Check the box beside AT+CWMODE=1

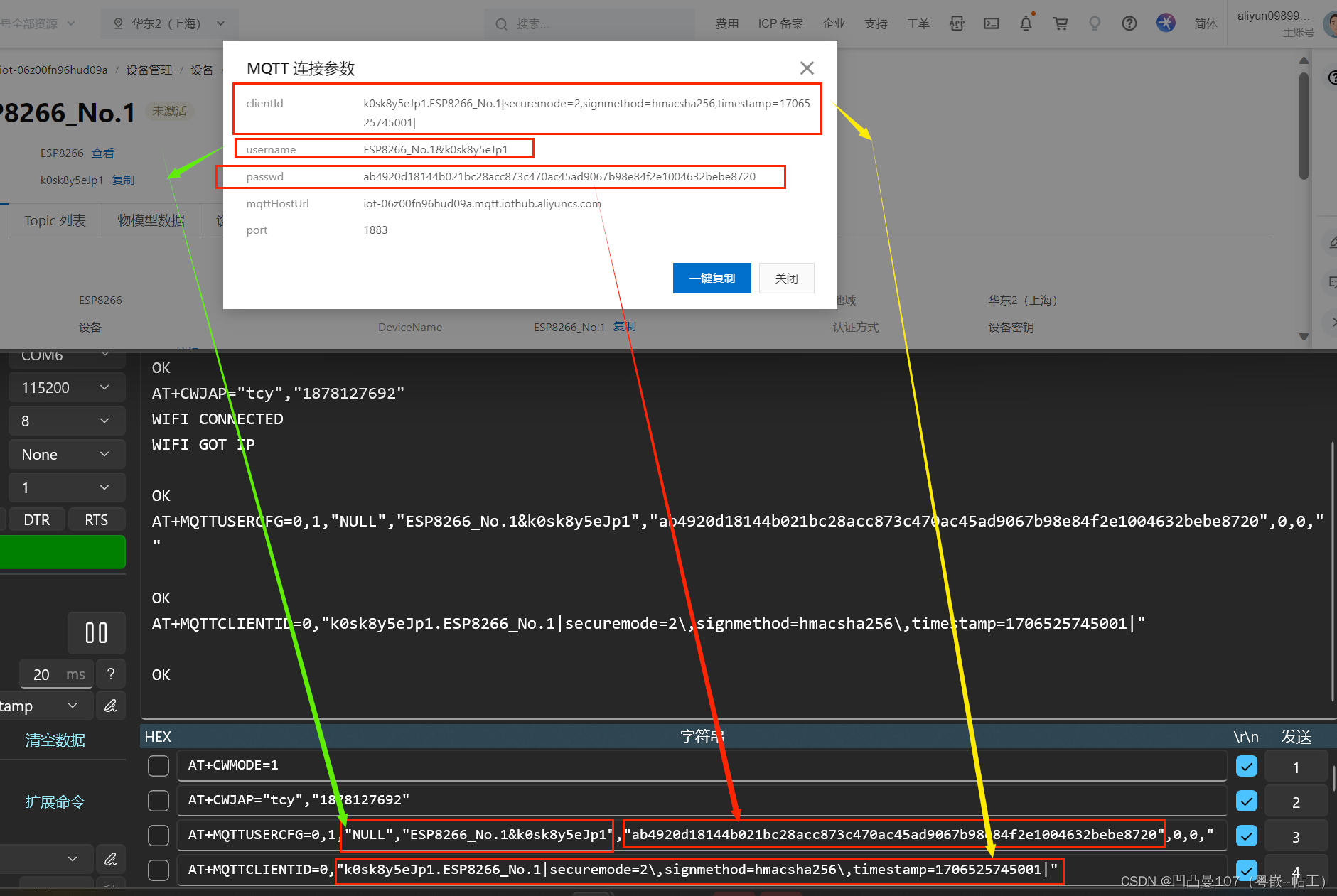point(158,766)
